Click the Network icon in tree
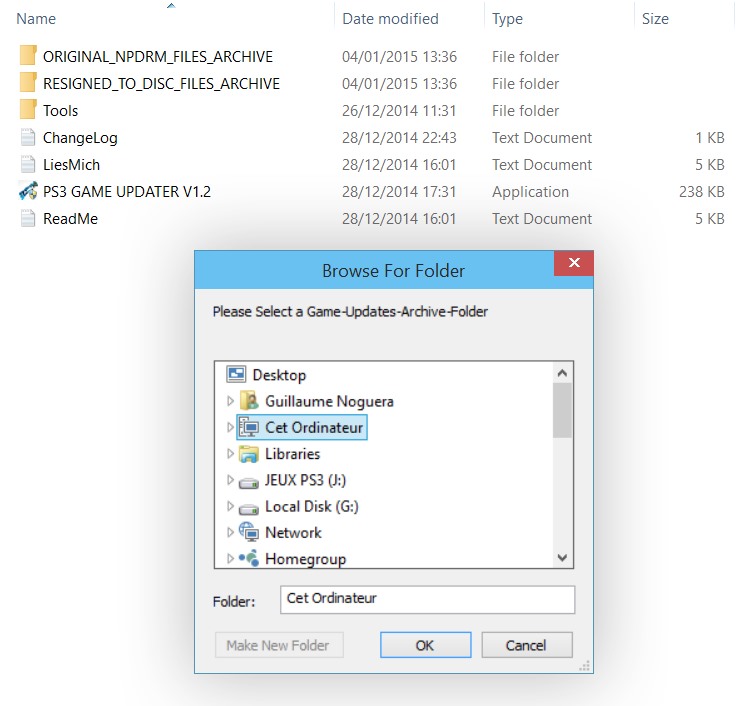745x706 pixels. pos(249,532)
